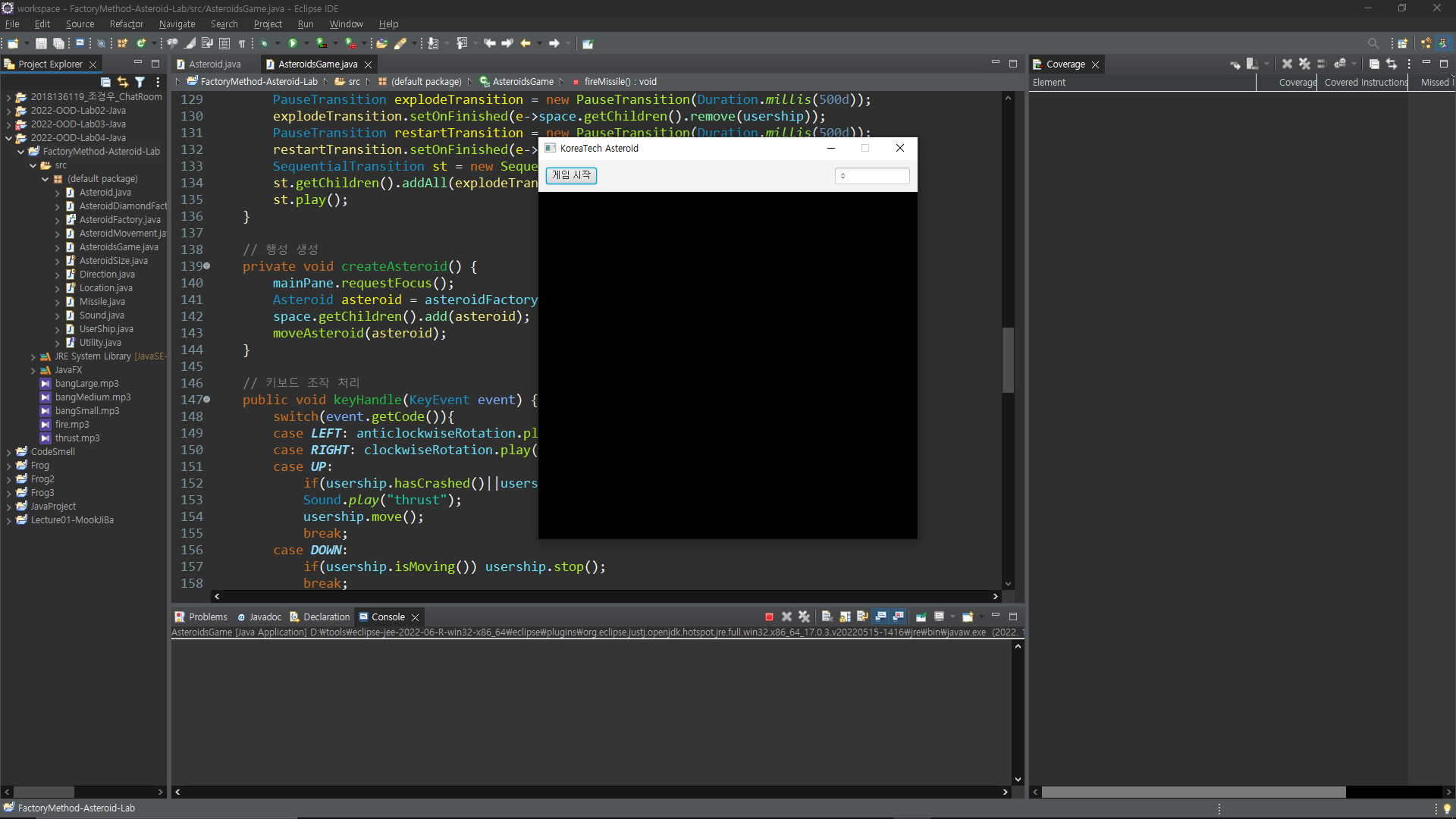
Task: Click Pin Console icon
Action: 921,617
